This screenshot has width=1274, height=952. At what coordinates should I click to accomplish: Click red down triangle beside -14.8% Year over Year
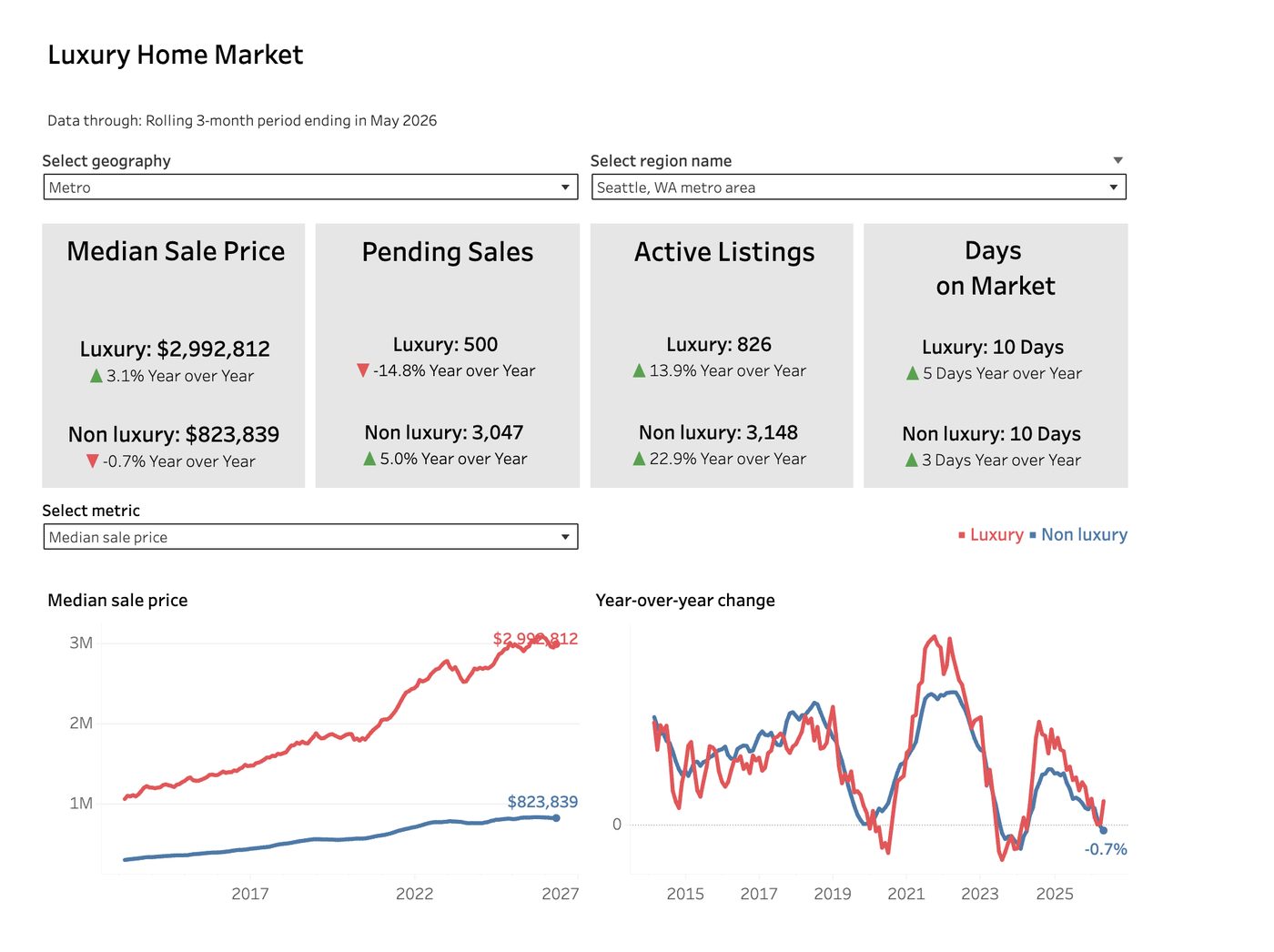click(x=363, y=370)
